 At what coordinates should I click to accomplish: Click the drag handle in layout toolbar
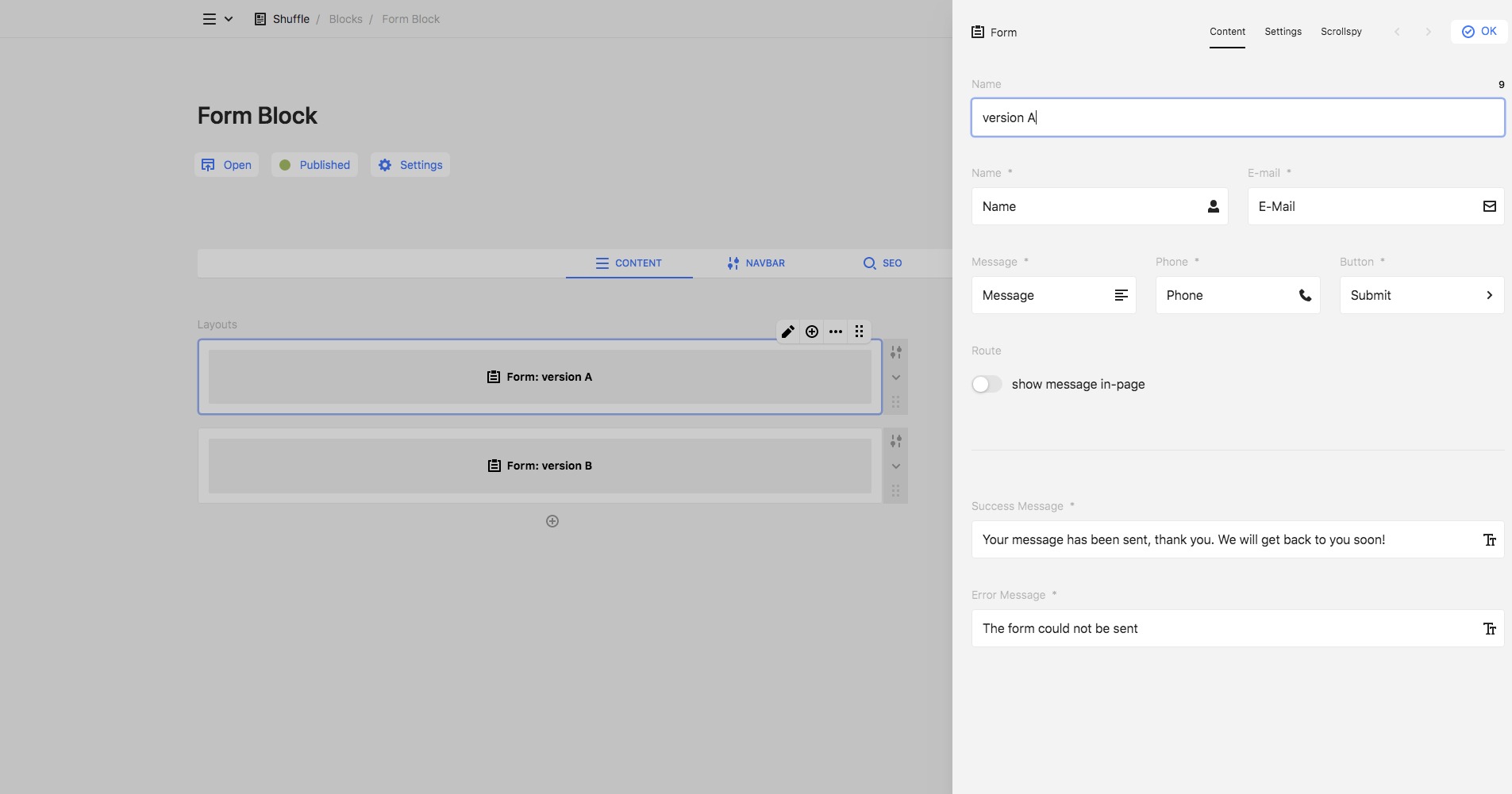(860, 332)
